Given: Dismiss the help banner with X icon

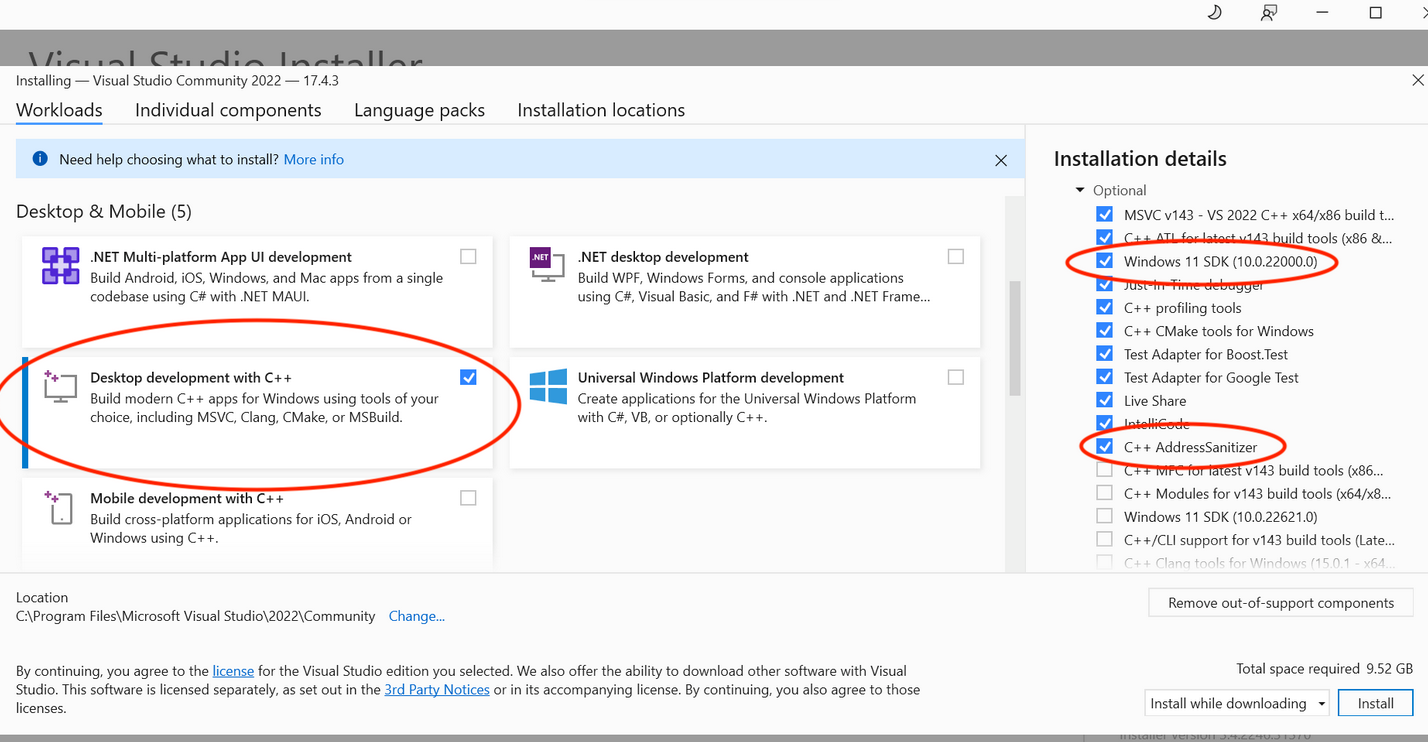Looking at the screenshot, I should (x=1001, y=160).
